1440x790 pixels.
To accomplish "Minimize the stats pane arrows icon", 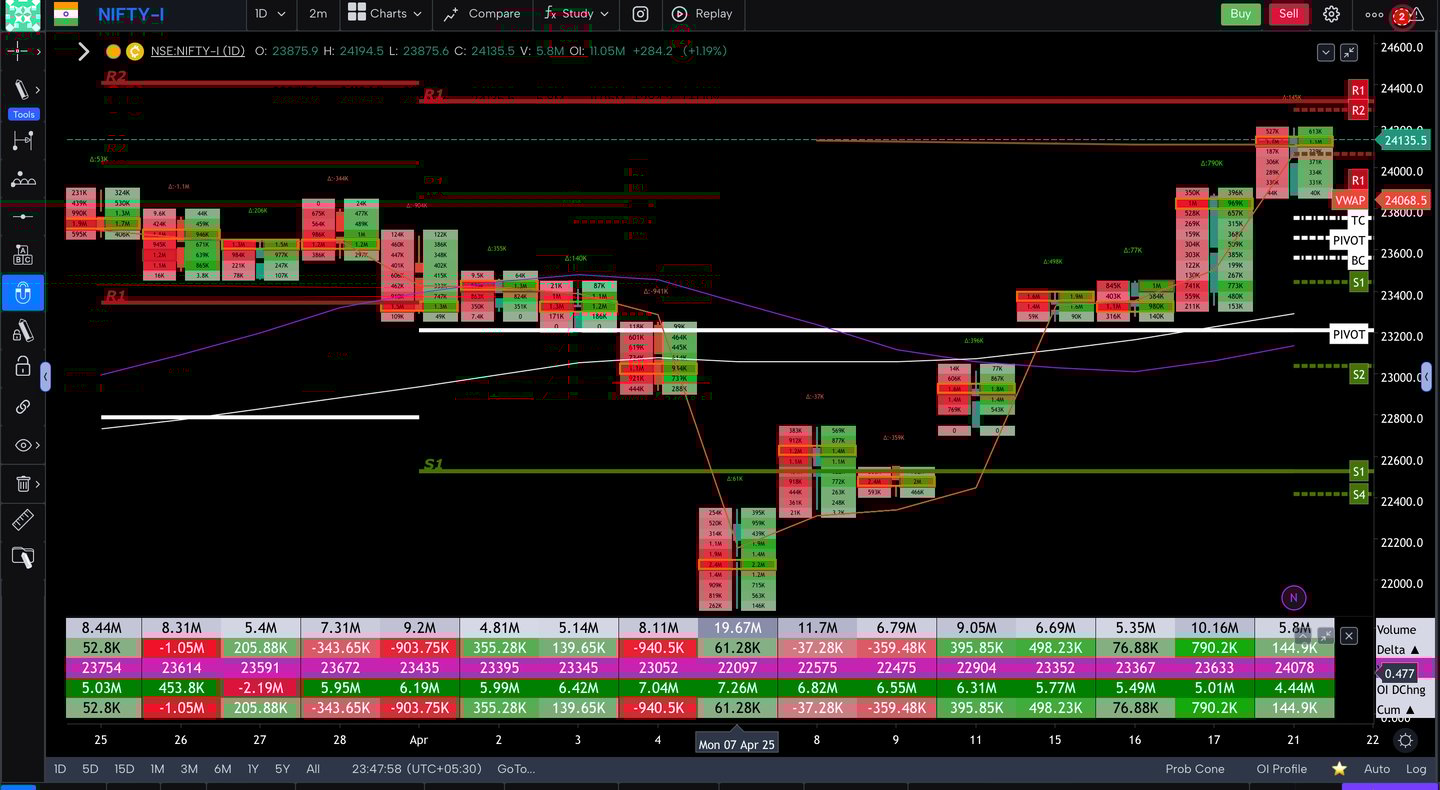I will [x=1326, y=635].
